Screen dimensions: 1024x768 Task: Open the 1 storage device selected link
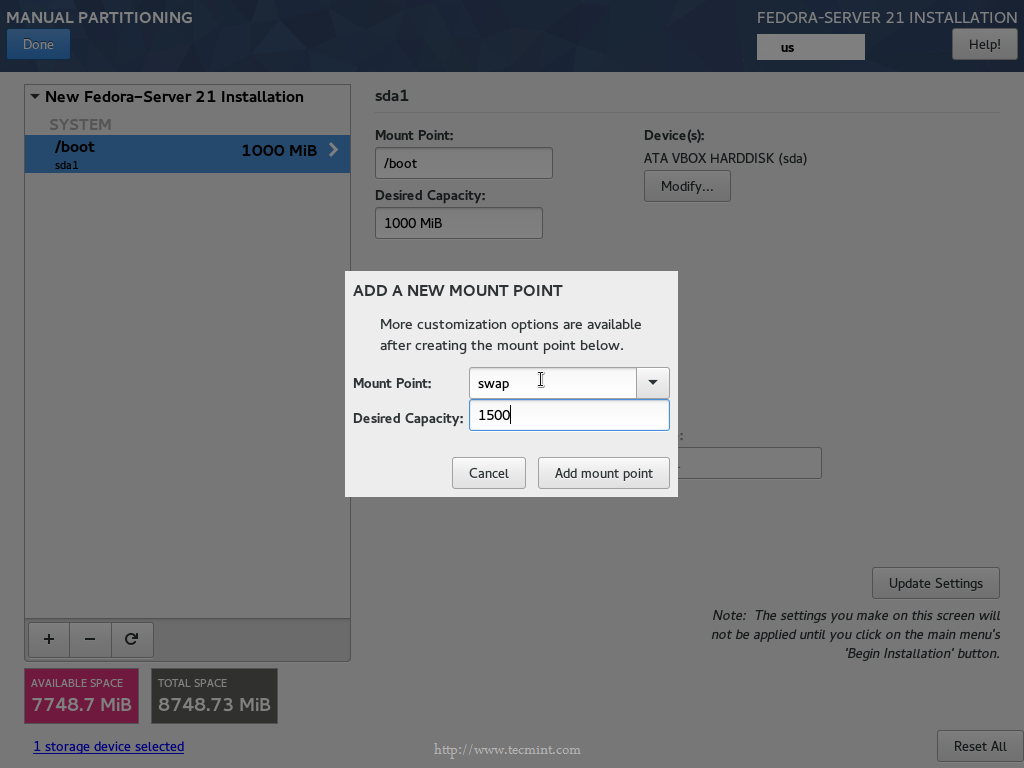[108, 746]
